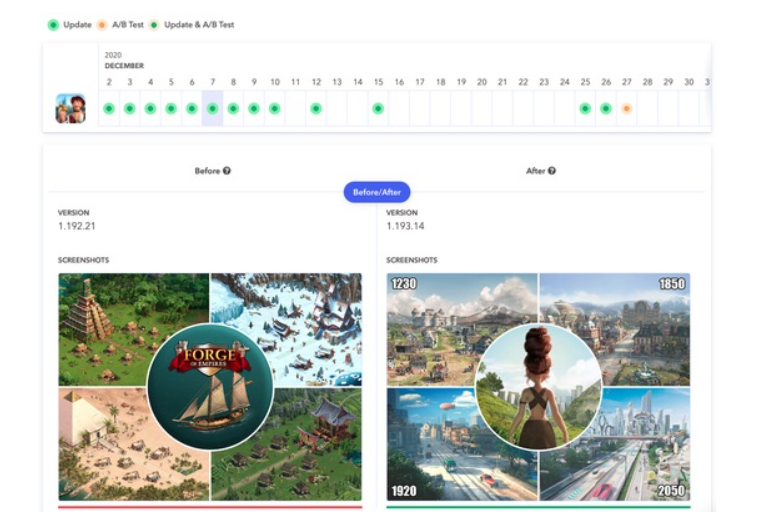Click the orange A/B Test legend dot
Image resolution: width=759 pixels, height=517 pixels.
click(102, 25)
